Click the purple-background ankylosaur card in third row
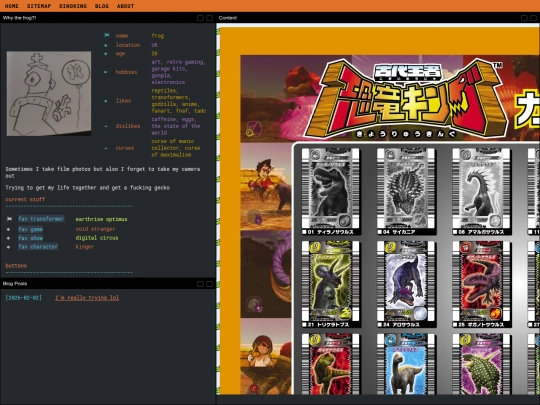The image size is (540, 405). click(481, 364)
